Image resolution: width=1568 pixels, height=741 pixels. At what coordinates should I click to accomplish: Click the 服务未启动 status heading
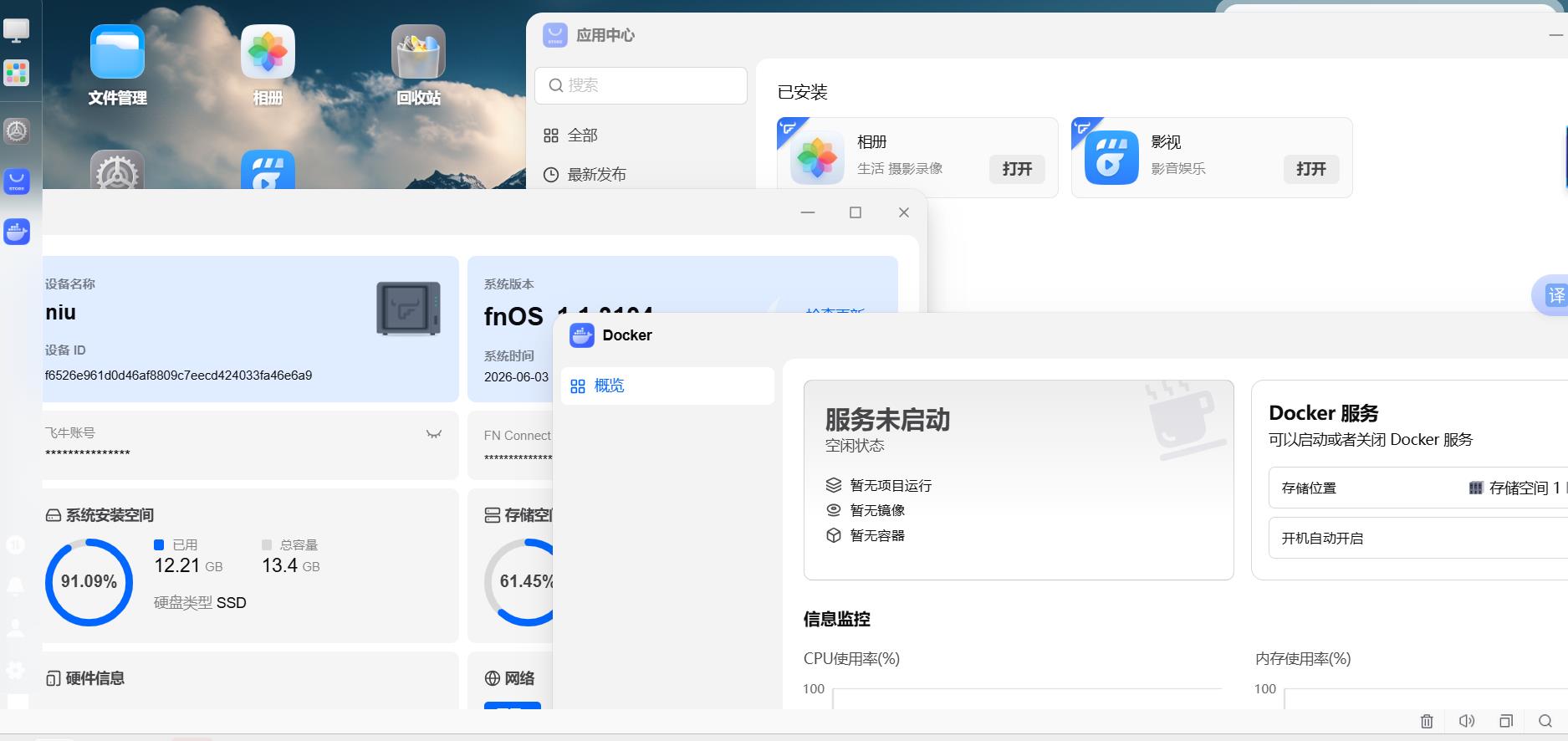[887, 420]
